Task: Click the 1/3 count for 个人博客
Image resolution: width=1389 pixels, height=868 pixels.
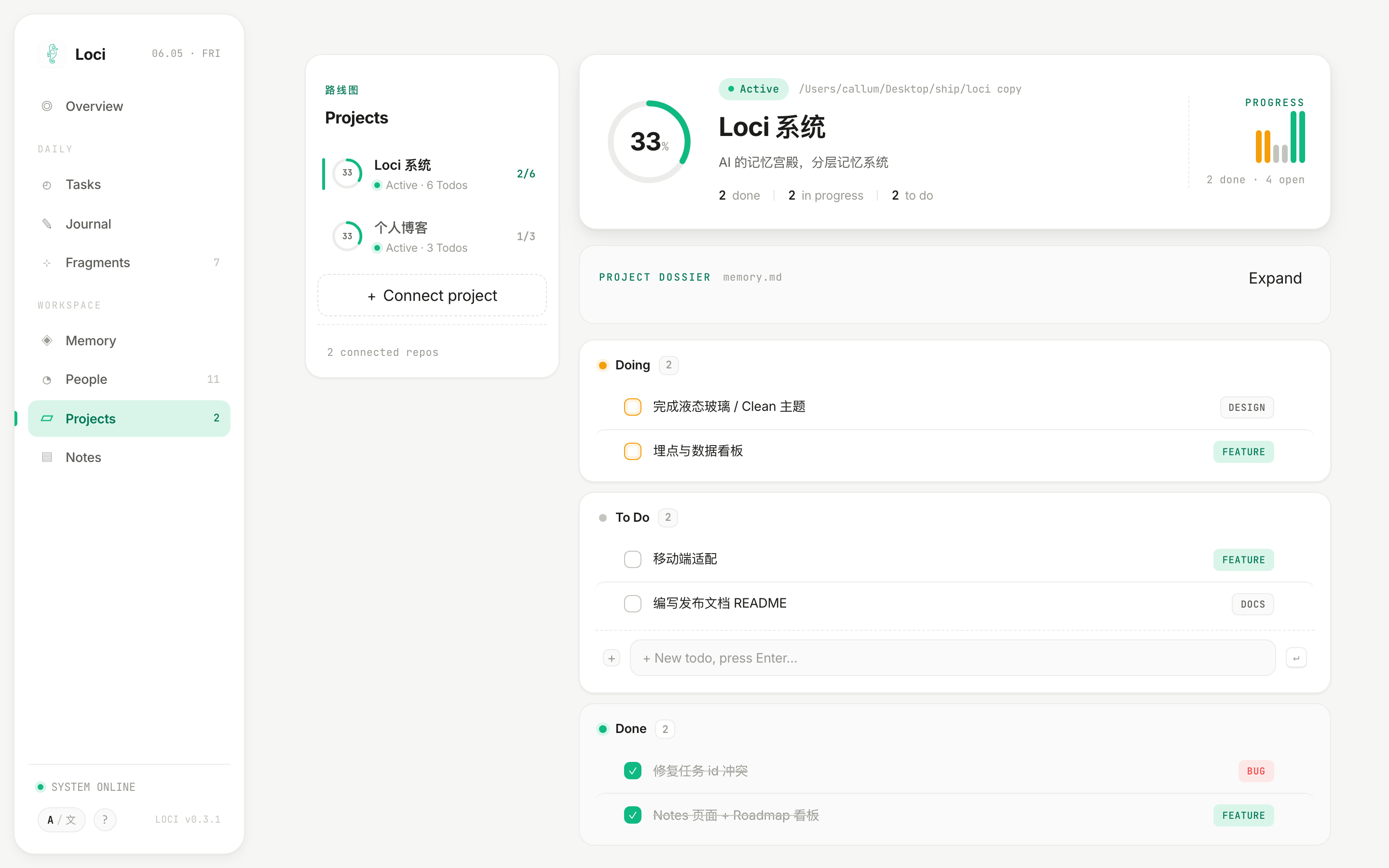Action: pyautogui.click(x=526, y=236)
